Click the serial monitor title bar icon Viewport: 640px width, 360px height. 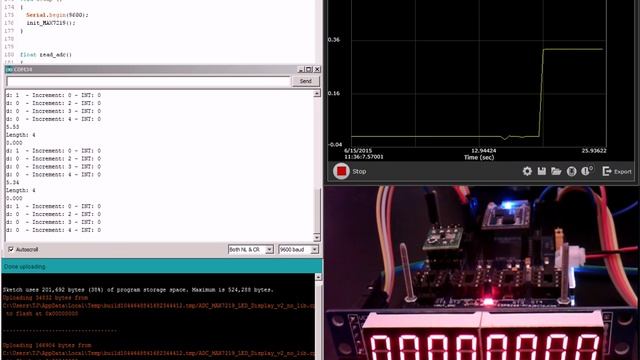pos(9,69)
